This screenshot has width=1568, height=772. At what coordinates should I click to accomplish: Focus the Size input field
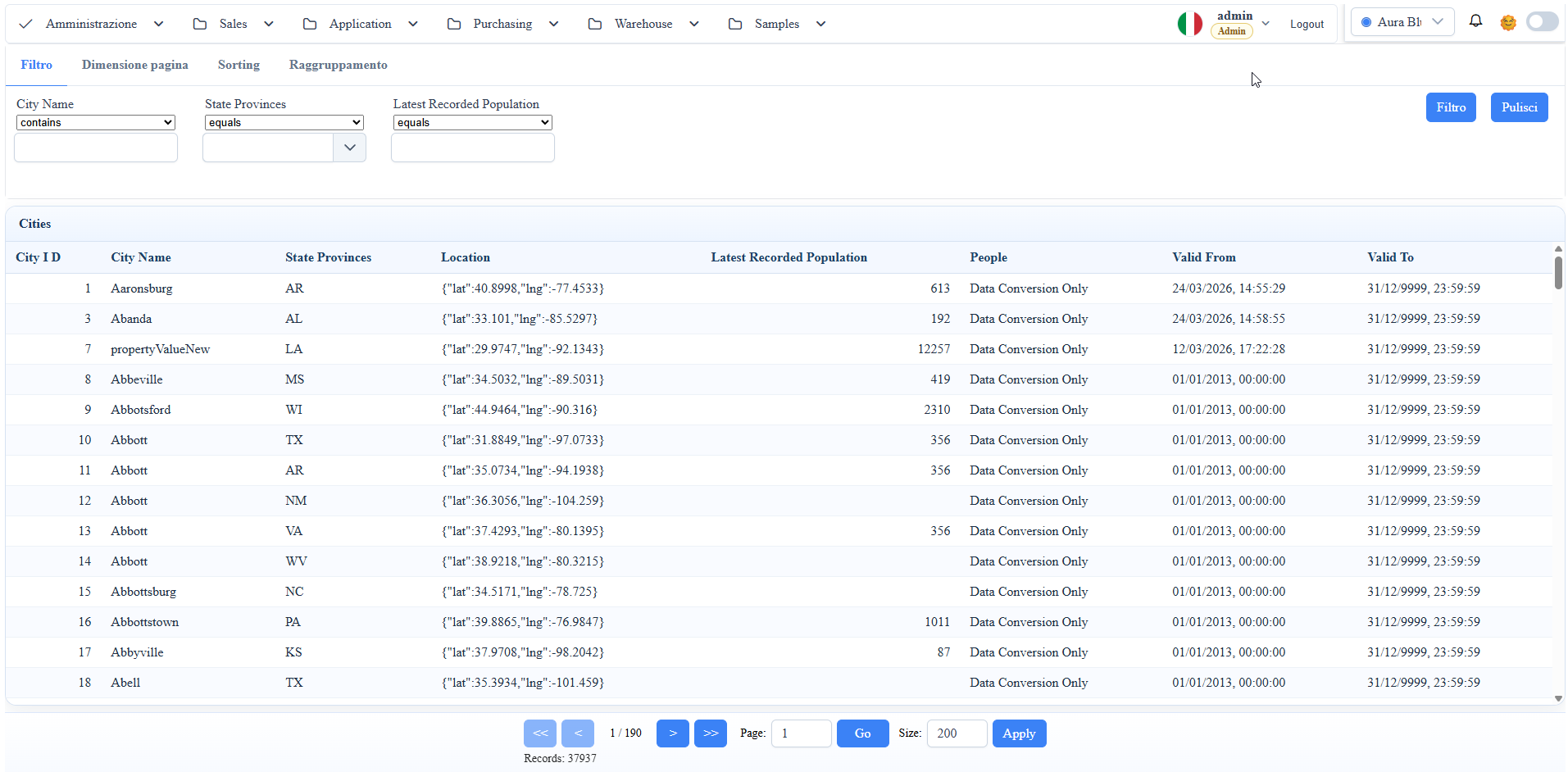click(x=957, y=733)
